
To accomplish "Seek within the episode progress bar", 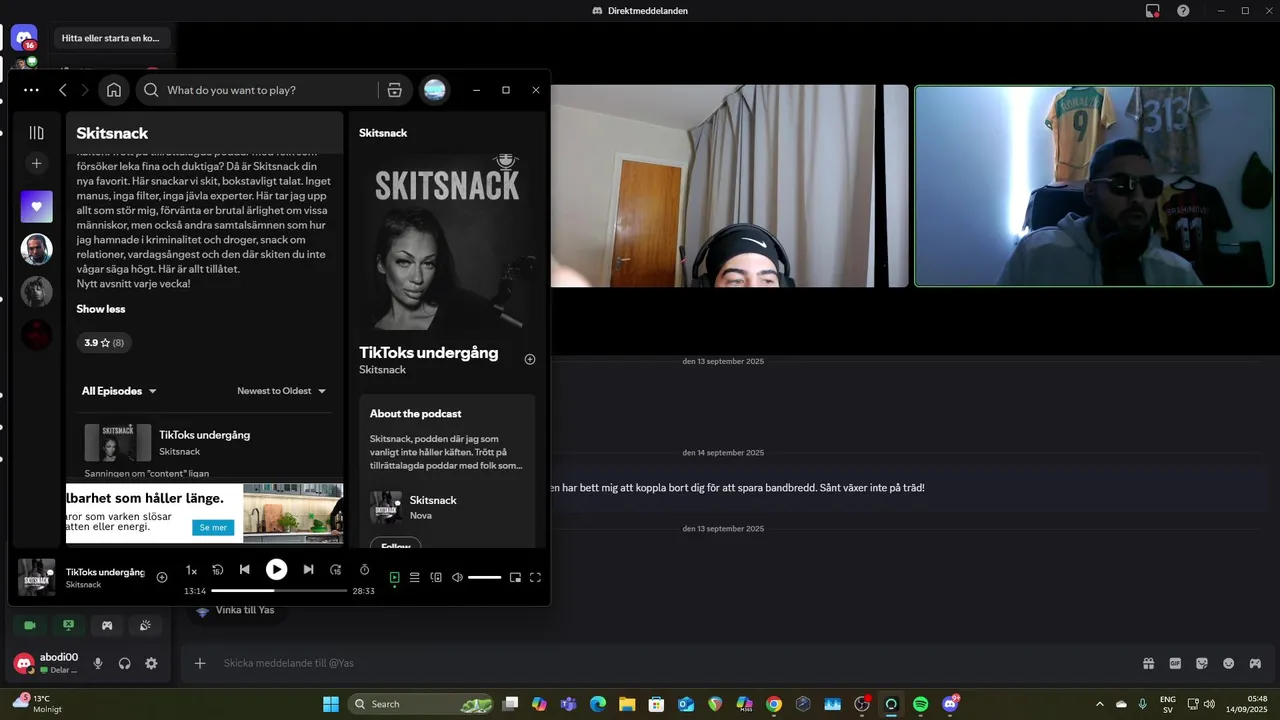I will (279, 591).
